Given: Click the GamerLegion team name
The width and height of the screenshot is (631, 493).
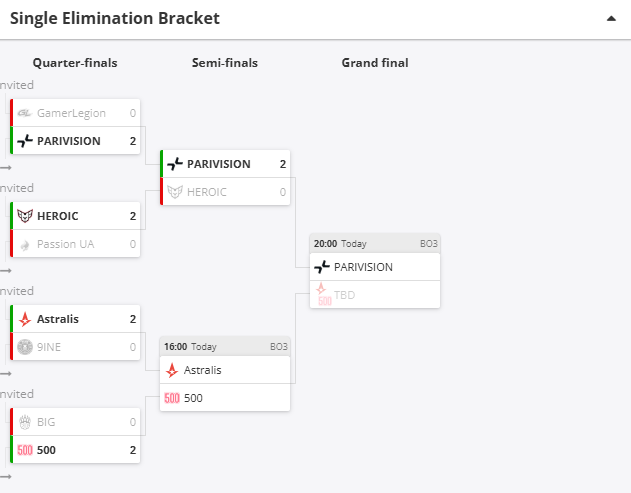Looking at the screenshot, I should [x=71, y=113].
